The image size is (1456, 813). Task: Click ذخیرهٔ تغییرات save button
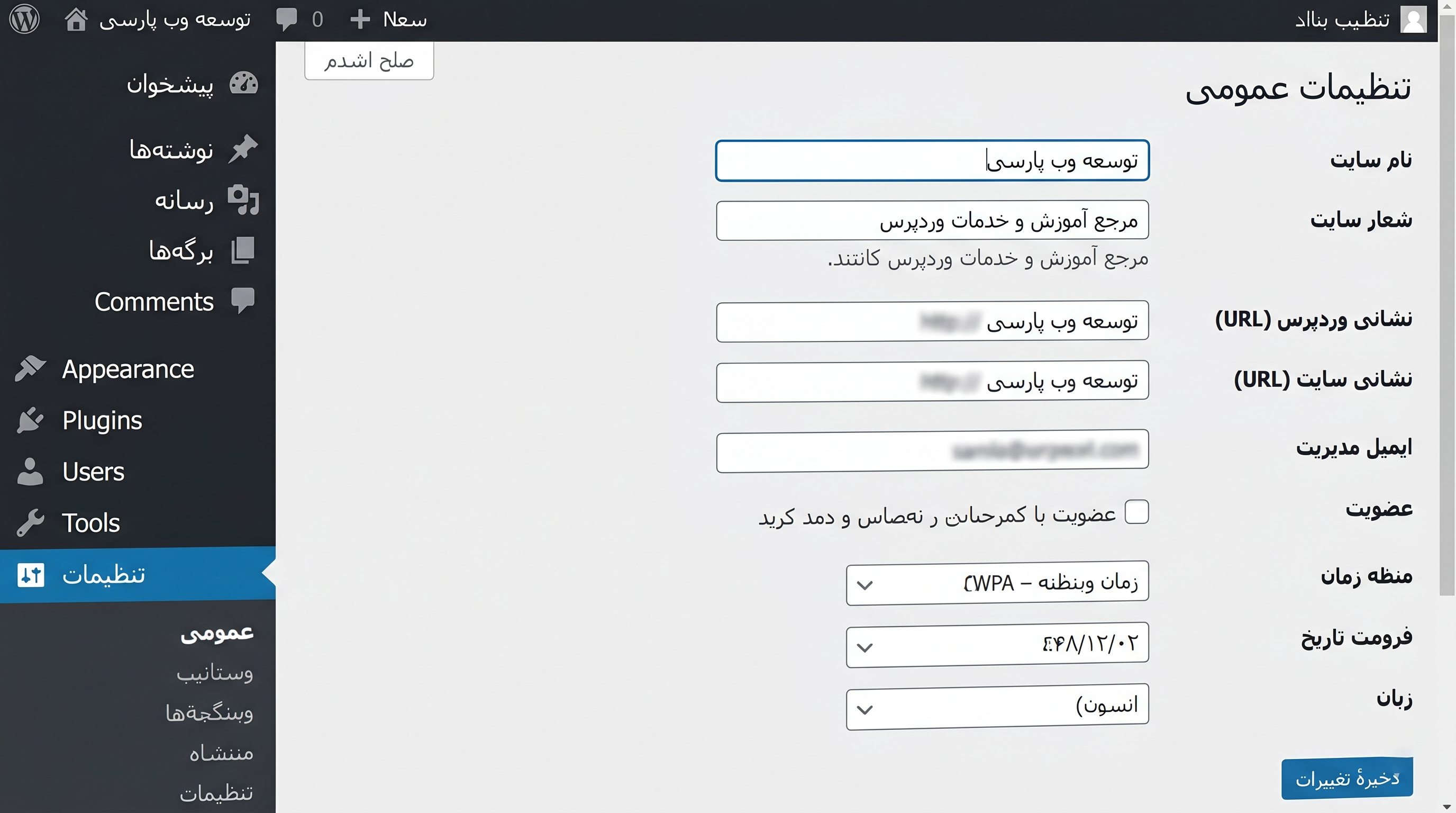[1347, 779]
